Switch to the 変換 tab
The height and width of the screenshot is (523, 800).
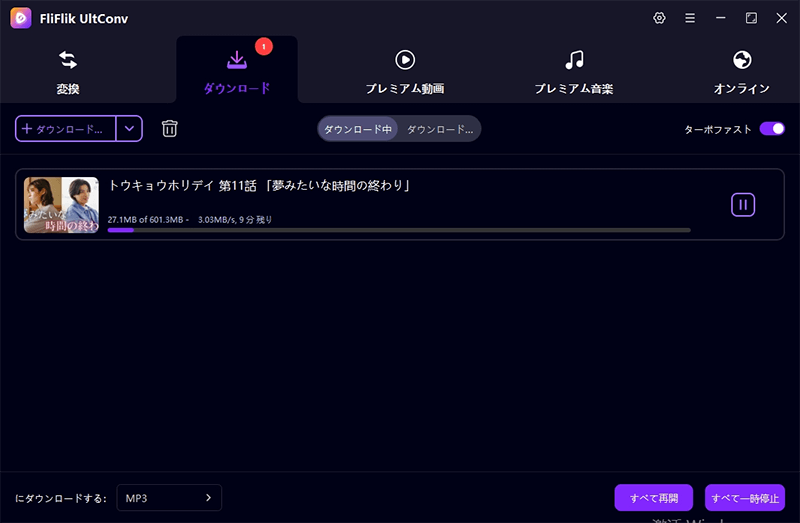68,72
